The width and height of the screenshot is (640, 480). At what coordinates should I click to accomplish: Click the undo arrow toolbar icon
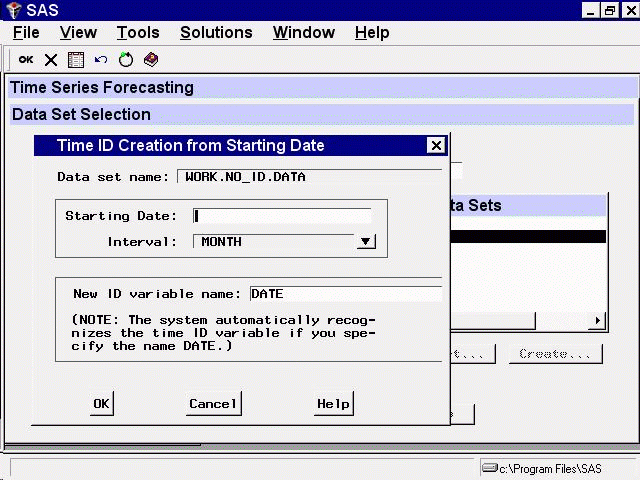(101, 60)
